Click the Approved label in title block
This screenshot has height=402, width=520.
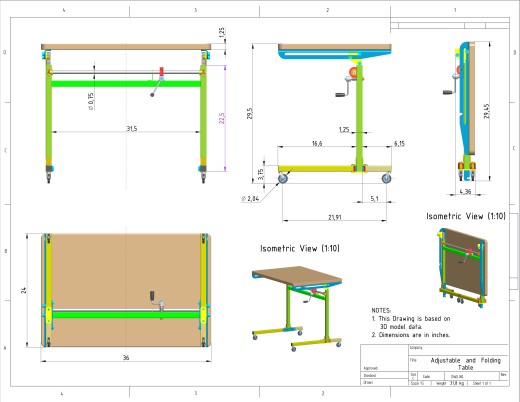point(370,368)
